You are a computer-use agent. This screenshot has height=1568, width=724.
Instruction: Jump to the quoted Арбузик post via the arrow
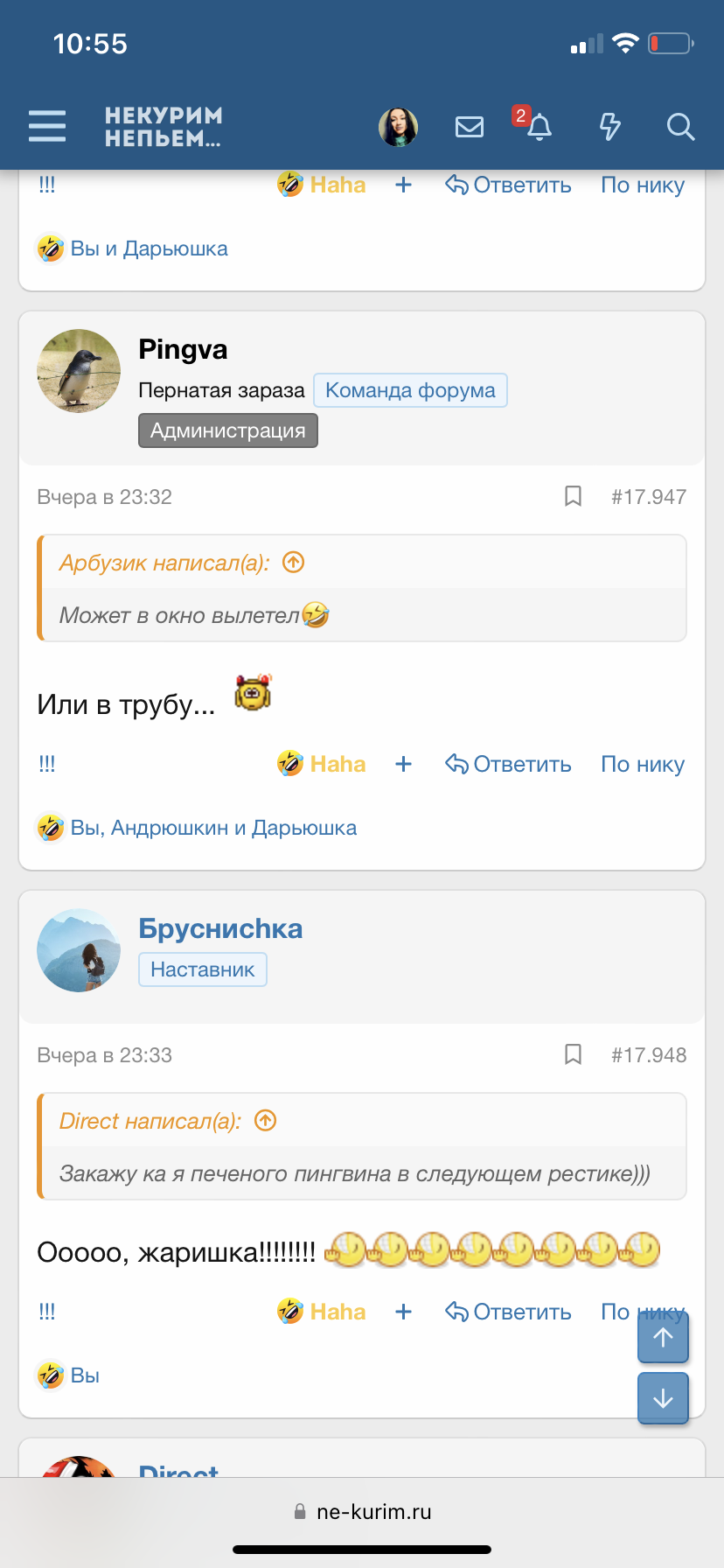pyautogui.click(x=294, y=563)
